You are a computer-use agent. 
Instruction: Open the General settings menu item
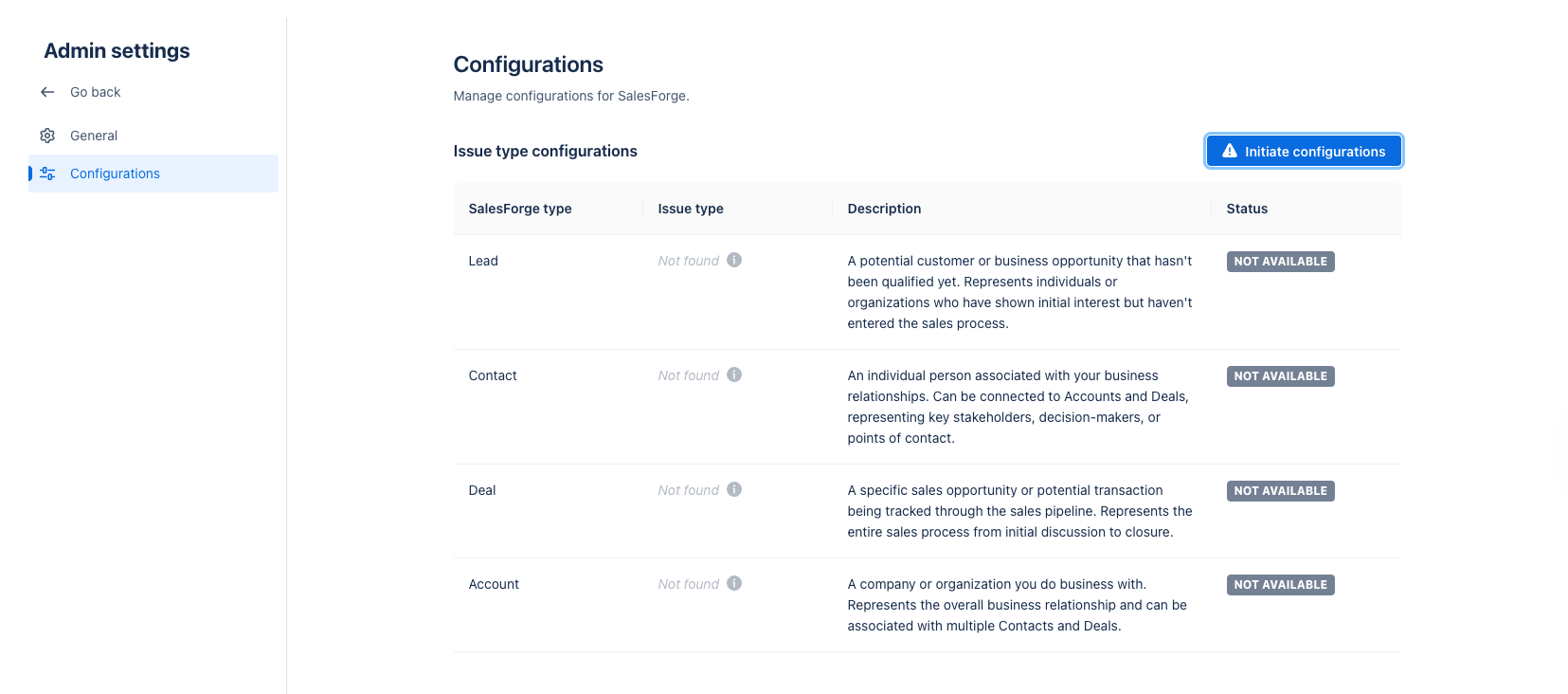(x=94, y=136)
